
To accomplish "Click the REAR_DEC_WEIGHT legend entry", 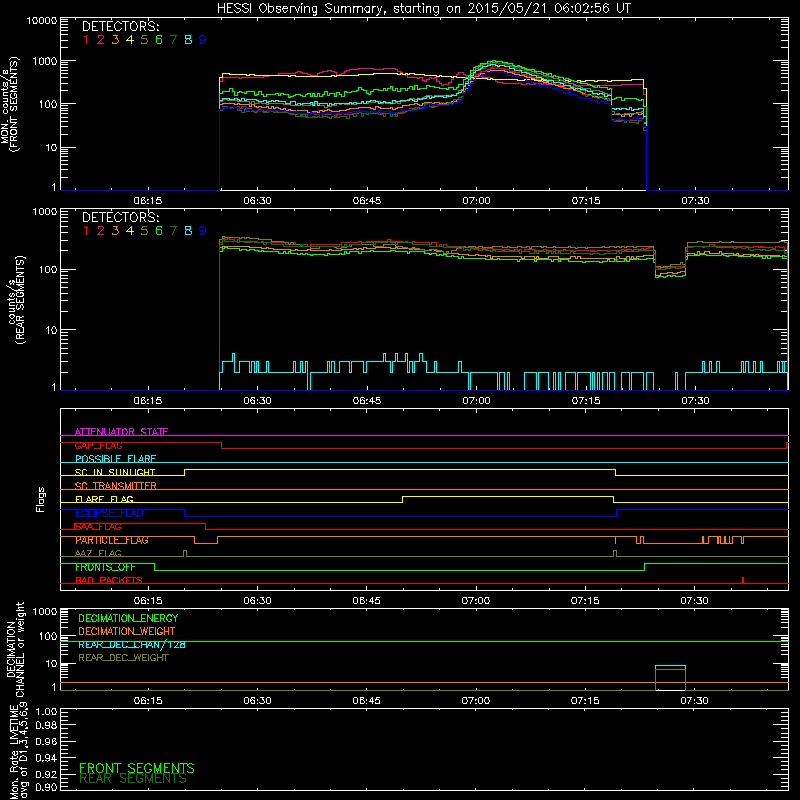I will [123, 658].
